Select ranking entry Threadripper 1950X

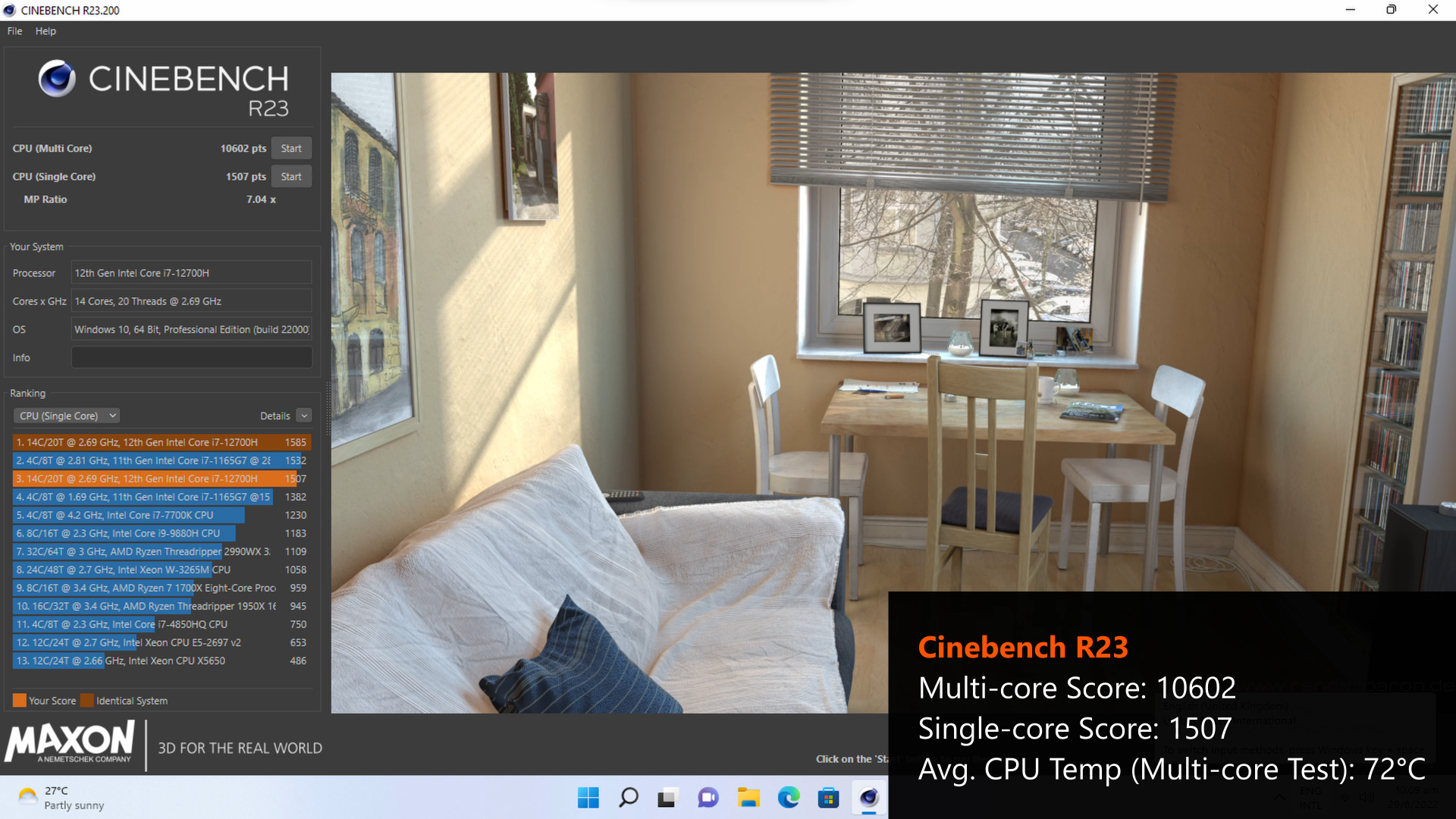click(162, 606)
